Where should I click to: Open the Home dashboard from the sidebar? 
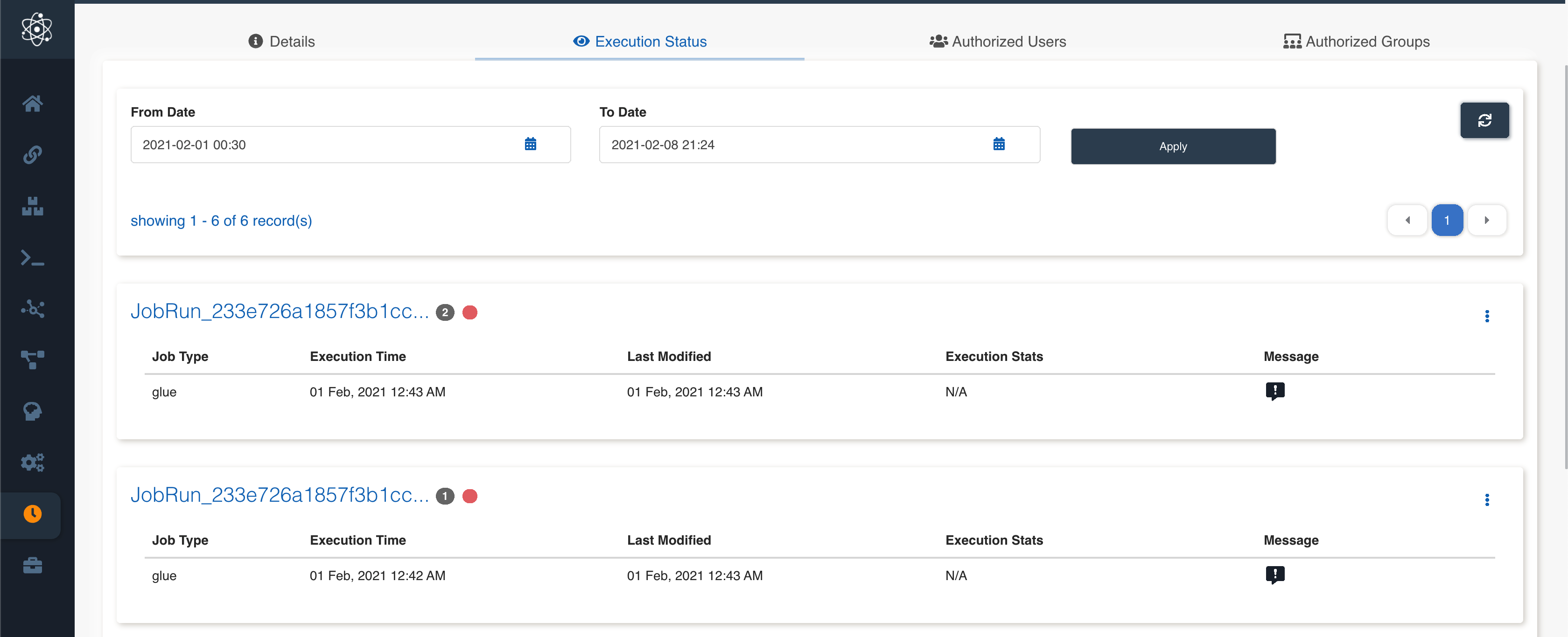click(x=33, y=104)
